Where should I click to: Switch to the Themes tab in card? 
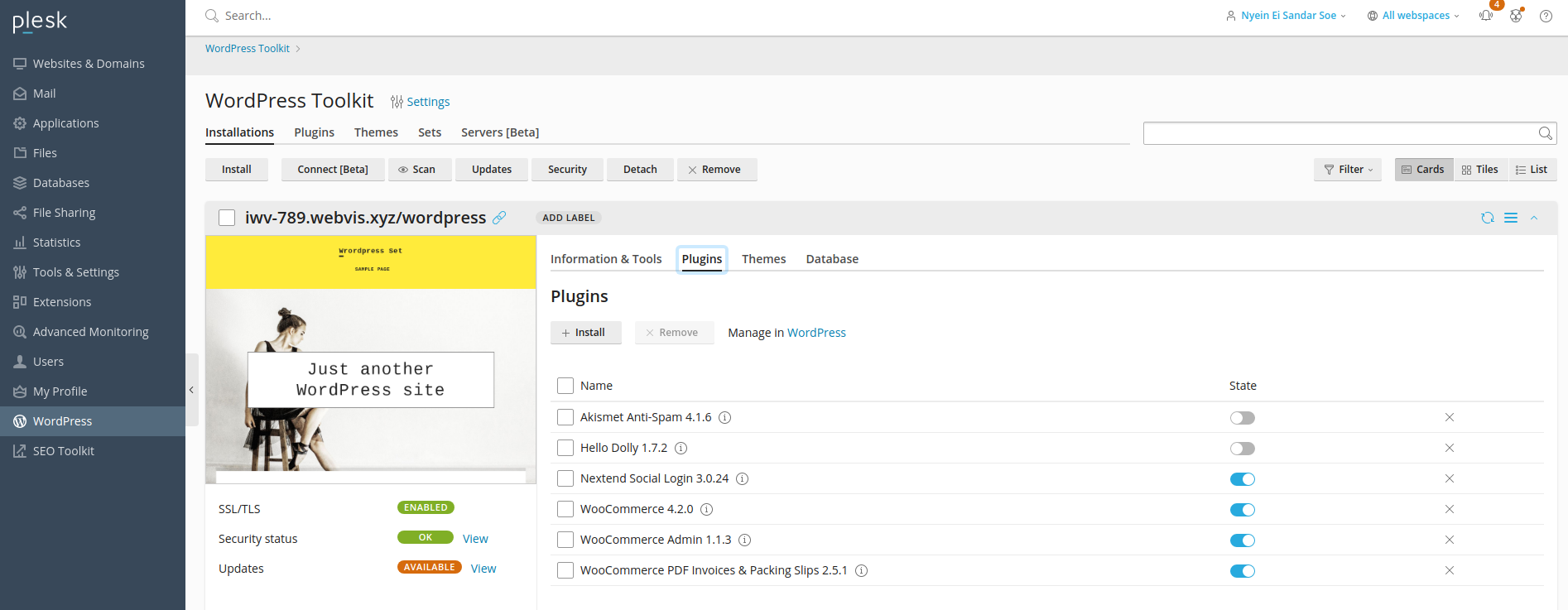point(763,259)
